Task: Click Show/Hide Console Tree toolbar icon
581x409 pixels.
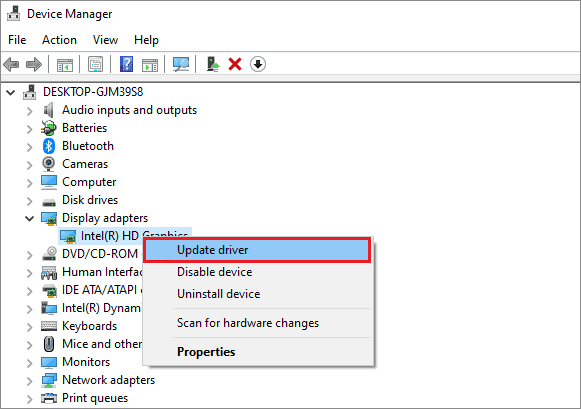Action: (x=65, y=65)
